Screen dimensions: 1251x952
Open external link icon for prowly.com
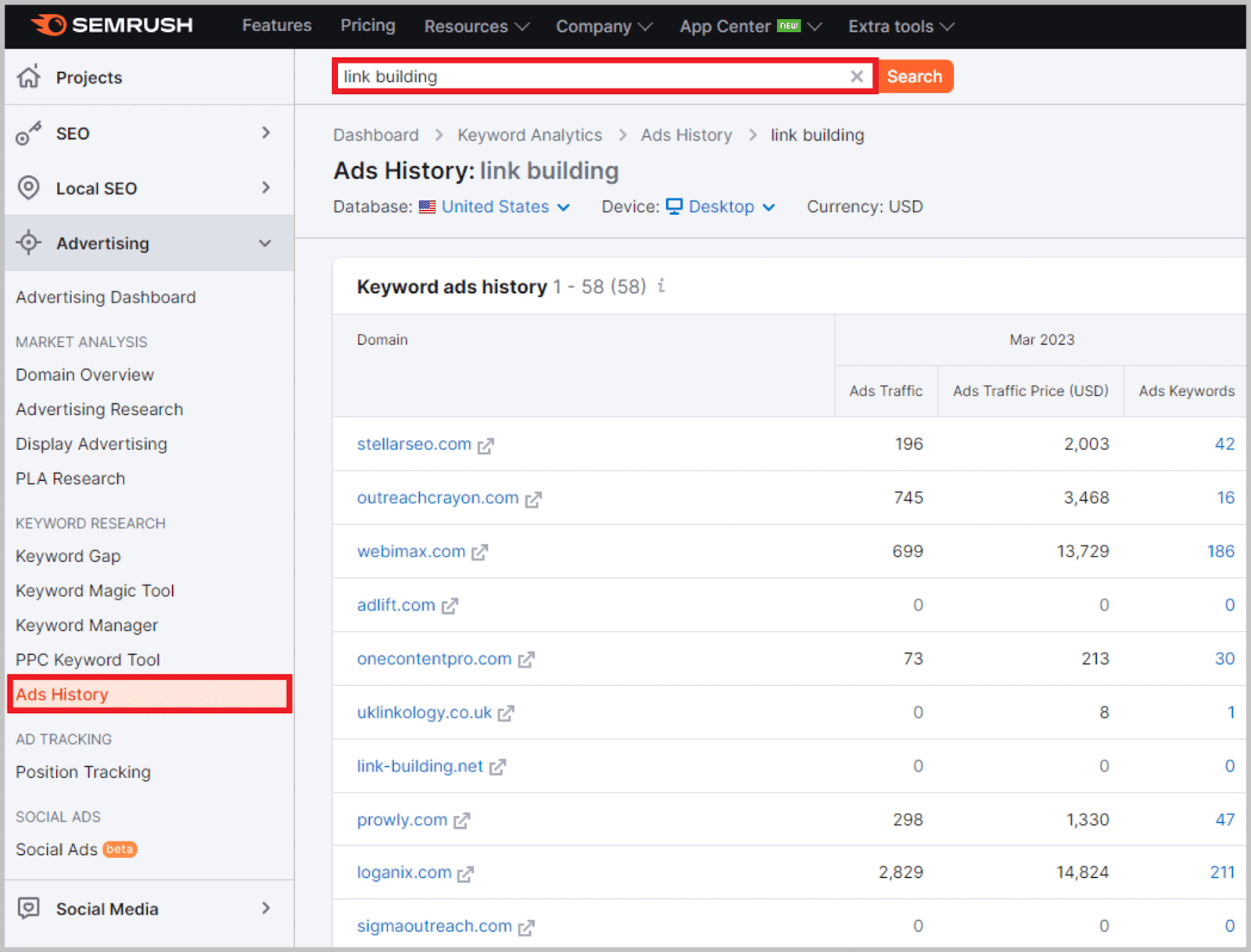[461, 821]
